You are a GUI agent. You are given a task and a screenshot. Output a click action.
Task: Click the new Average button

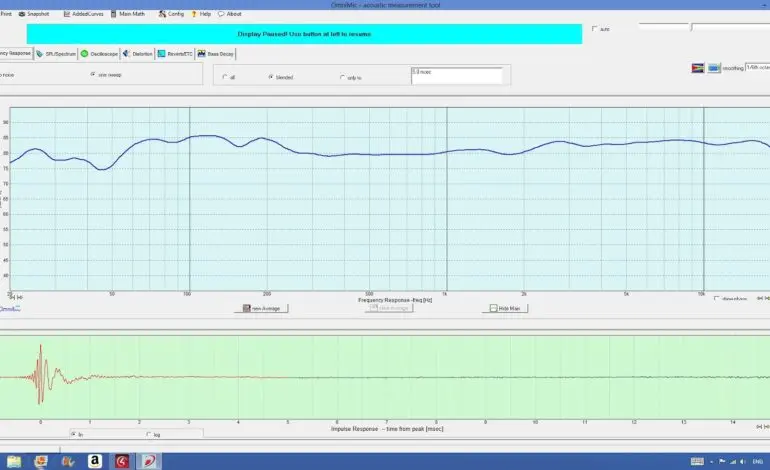(x=261, y=308)
